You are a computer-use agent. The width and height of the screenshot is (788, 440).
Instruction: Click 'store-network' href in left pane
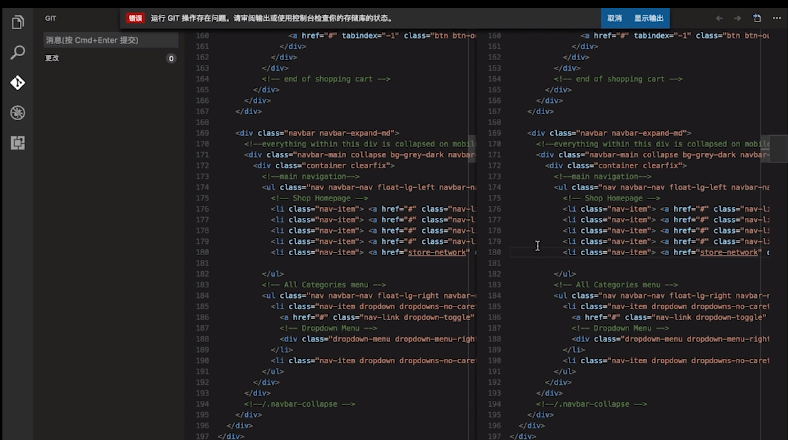click(437, 252)
